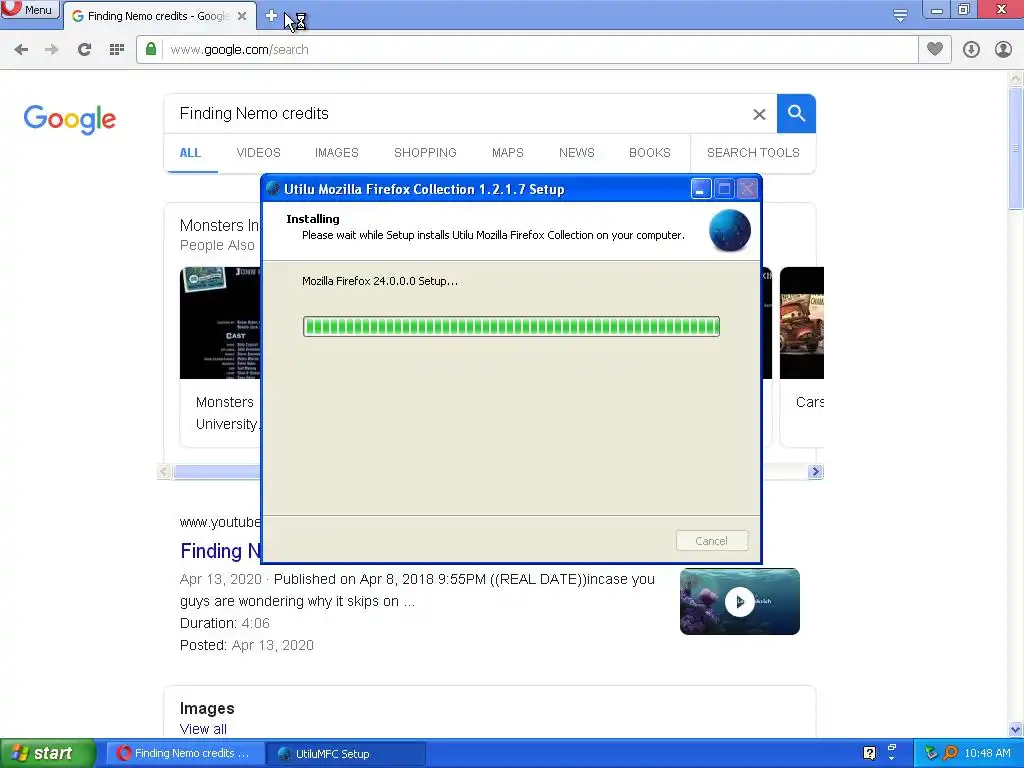Screen dimensions: 1024x768
Task: Open the Opera Menu button
Action: 29,9
